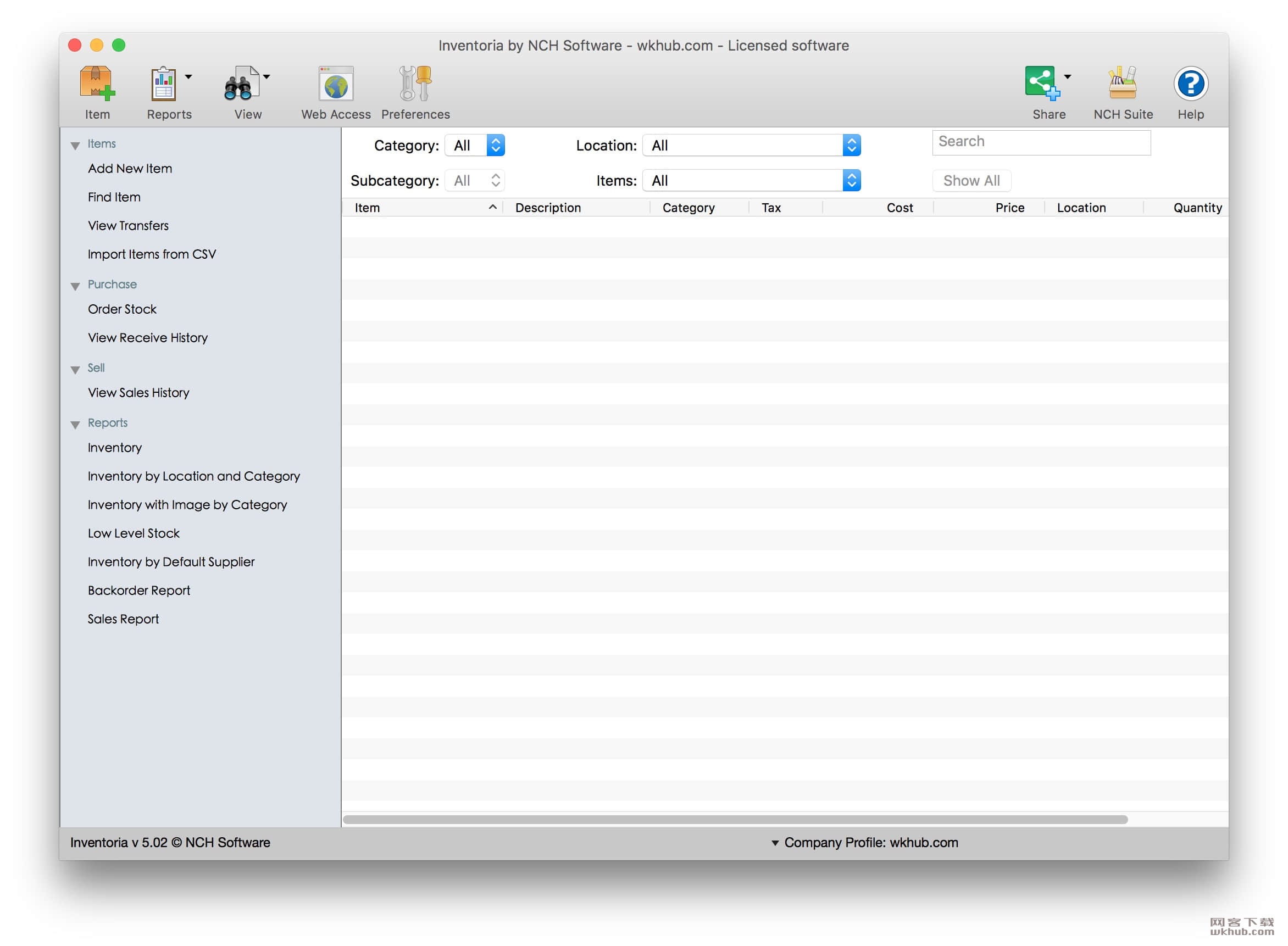Open the NCH Suite toolbox icon
This screenshot has width=1288, height=946.
1123,84
